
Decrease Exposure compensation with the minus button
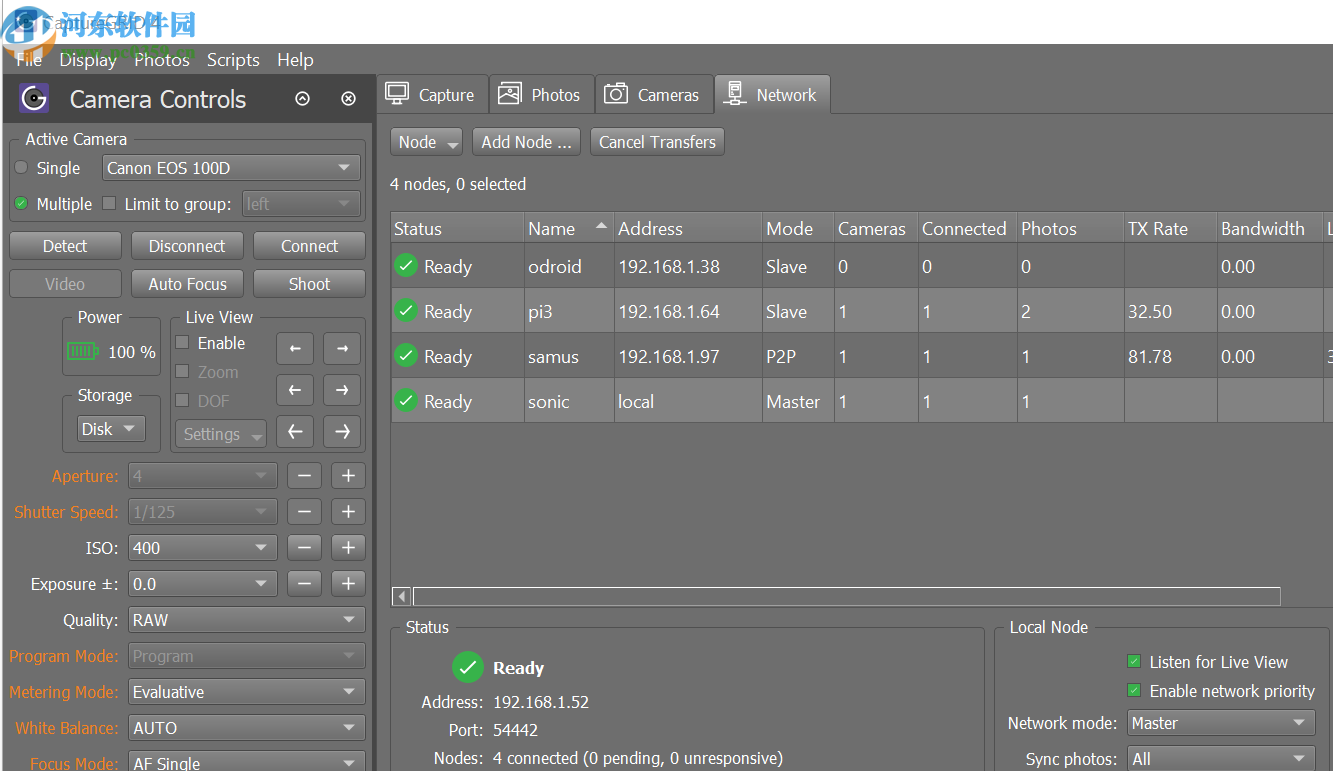click(x=304, y=584)
